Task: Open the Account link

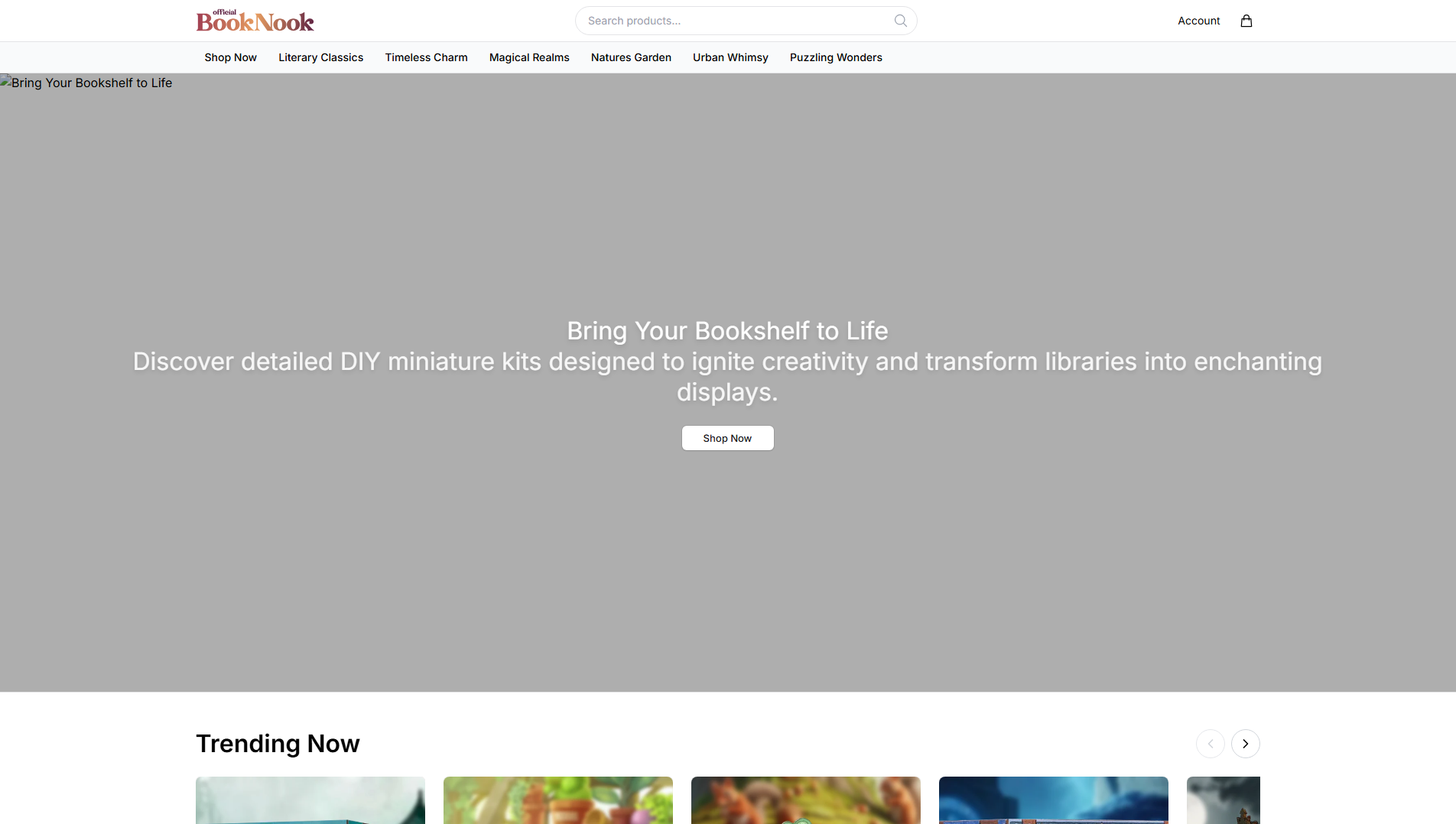Action: click(x=1198, y=21)
